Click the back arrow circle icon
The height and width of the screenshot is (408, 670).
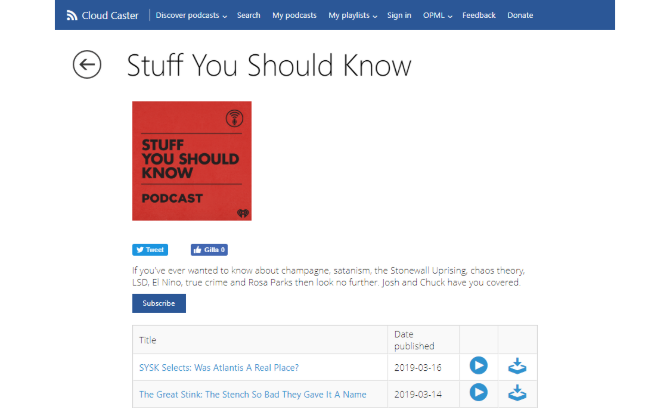pyautogui.click(x=87, y=65)
